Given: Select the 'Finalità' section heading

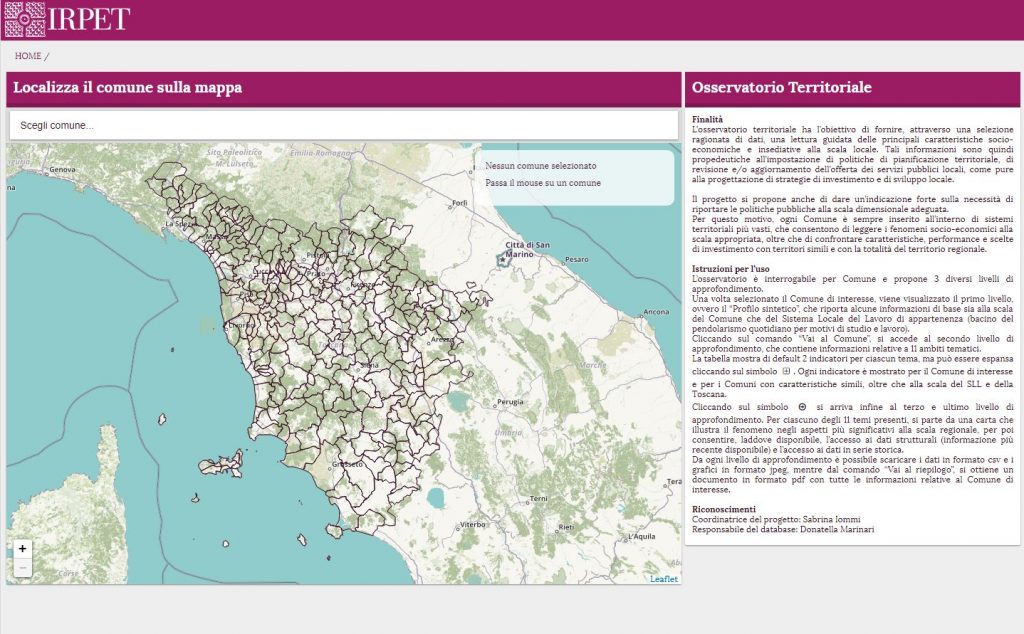Looking at the screenshot, I should [707, 119].
